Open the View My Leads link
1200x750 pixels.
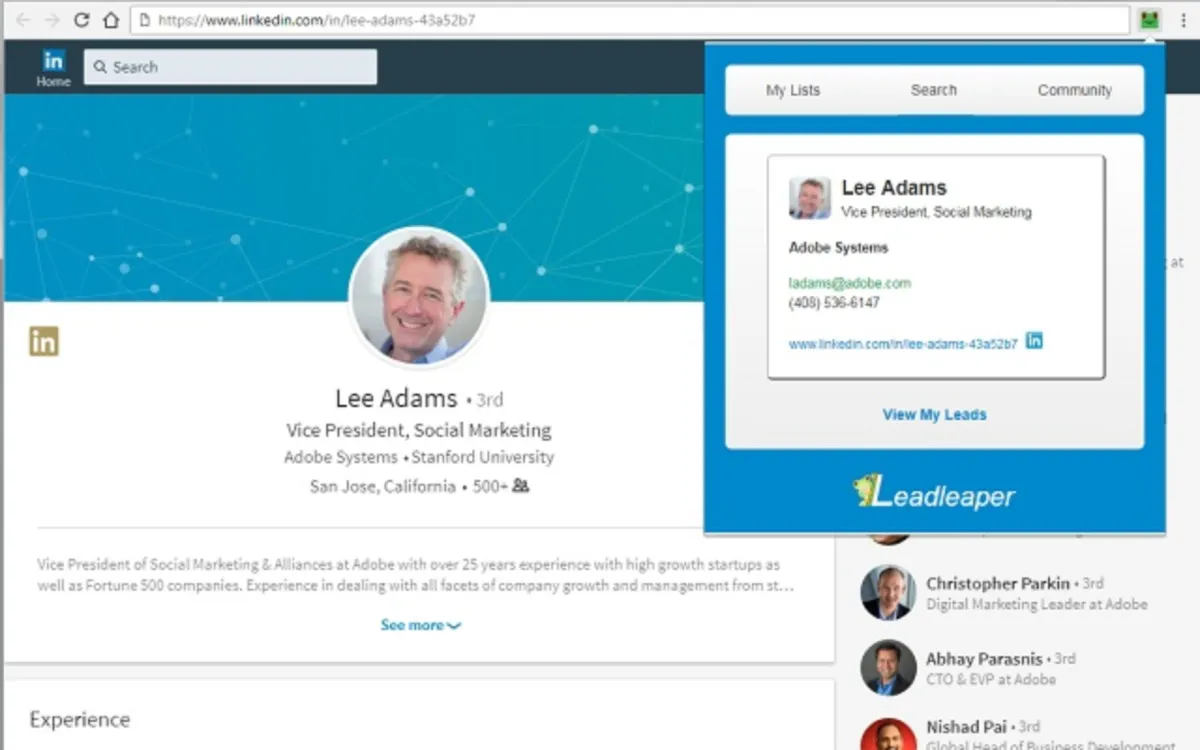(934, 414)
